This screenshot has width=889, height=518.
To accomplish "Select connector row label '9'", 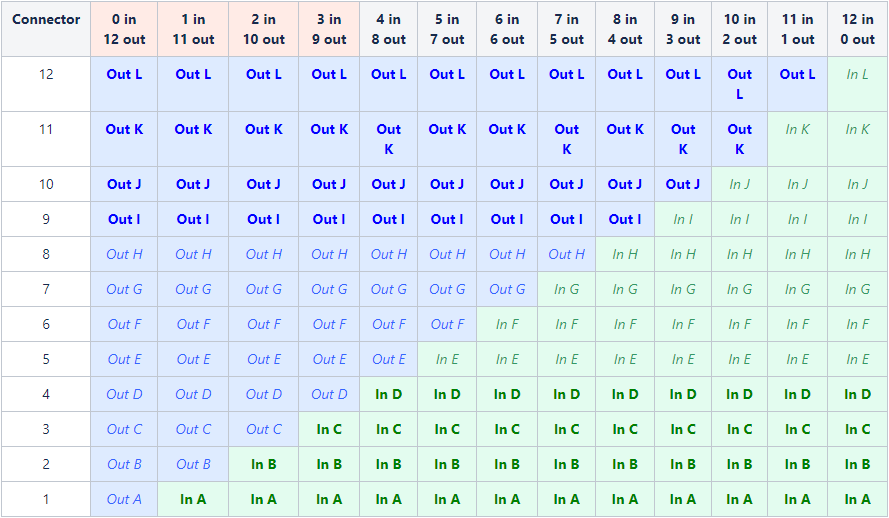I will pyautogui.click(x=46, y=219).
